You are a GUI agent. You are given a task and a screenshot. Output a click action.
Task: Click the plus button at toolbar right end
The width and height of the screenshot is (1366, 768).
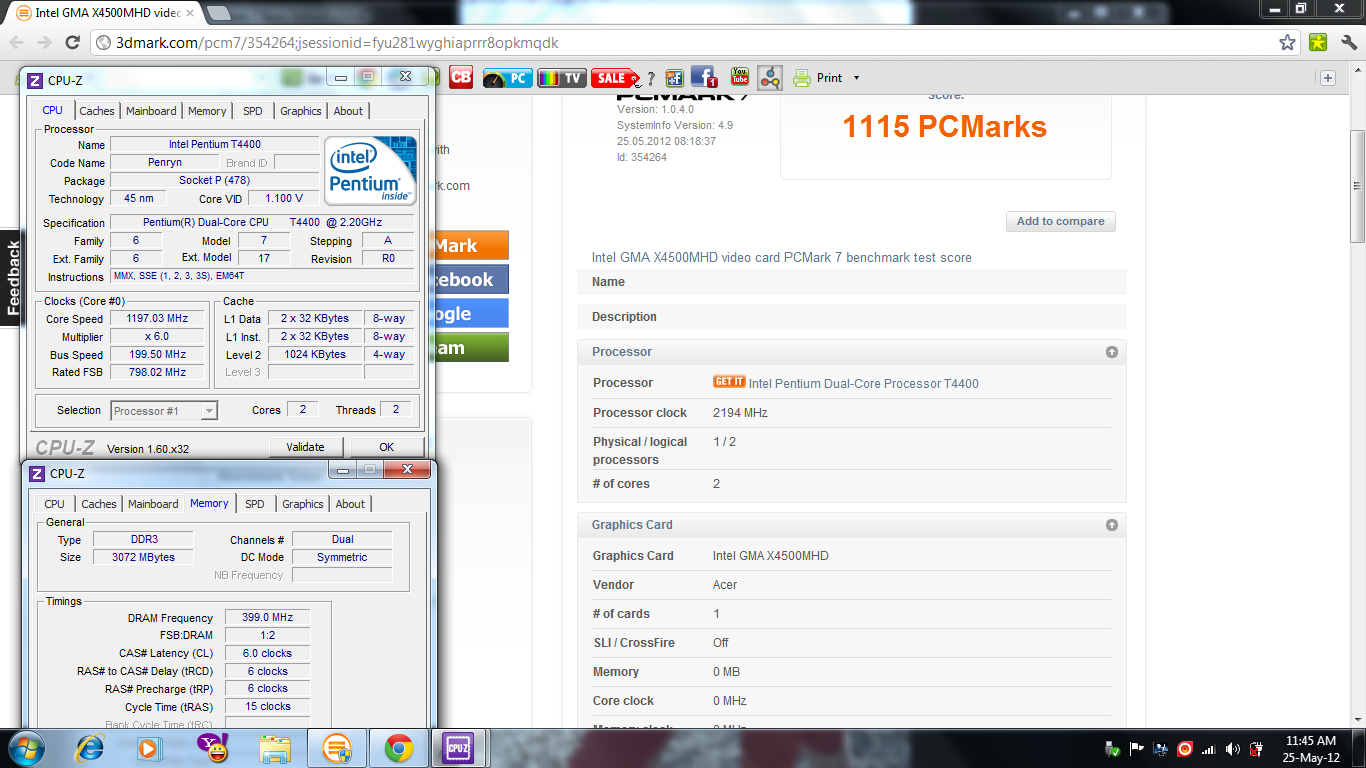click(x=1328, y=78)
